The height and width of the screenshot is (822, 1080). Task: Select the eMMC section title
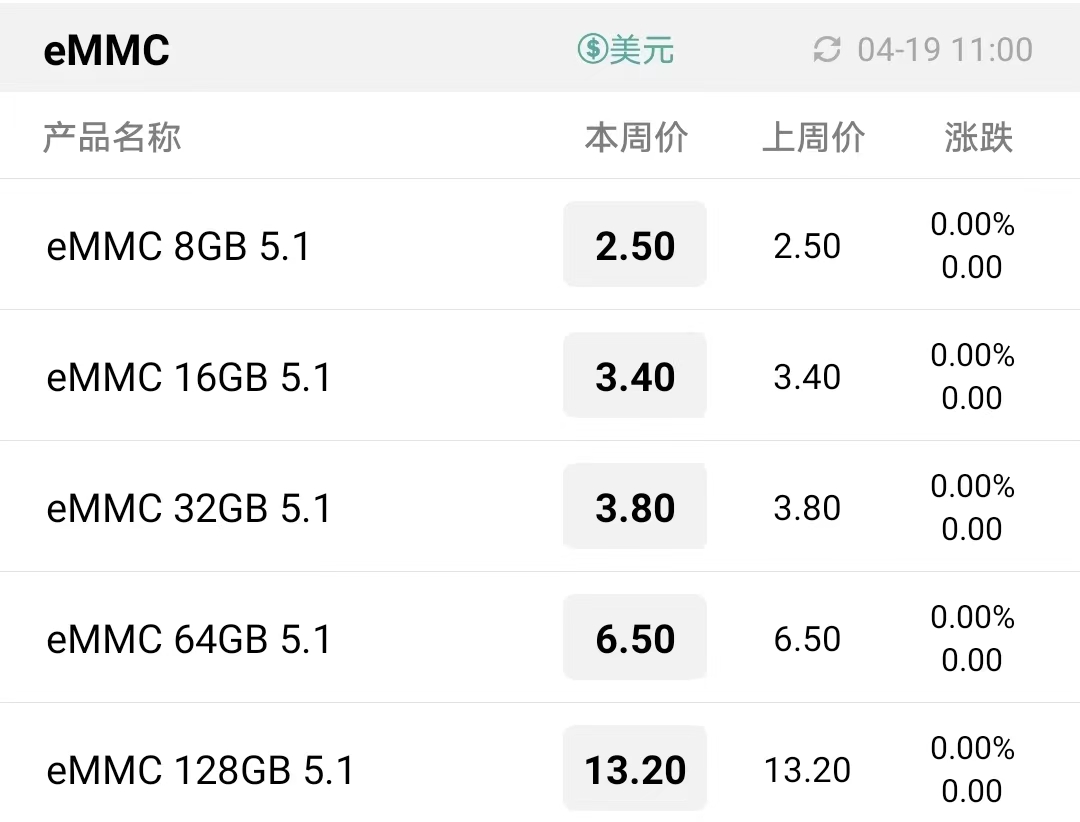coord(107,50)
